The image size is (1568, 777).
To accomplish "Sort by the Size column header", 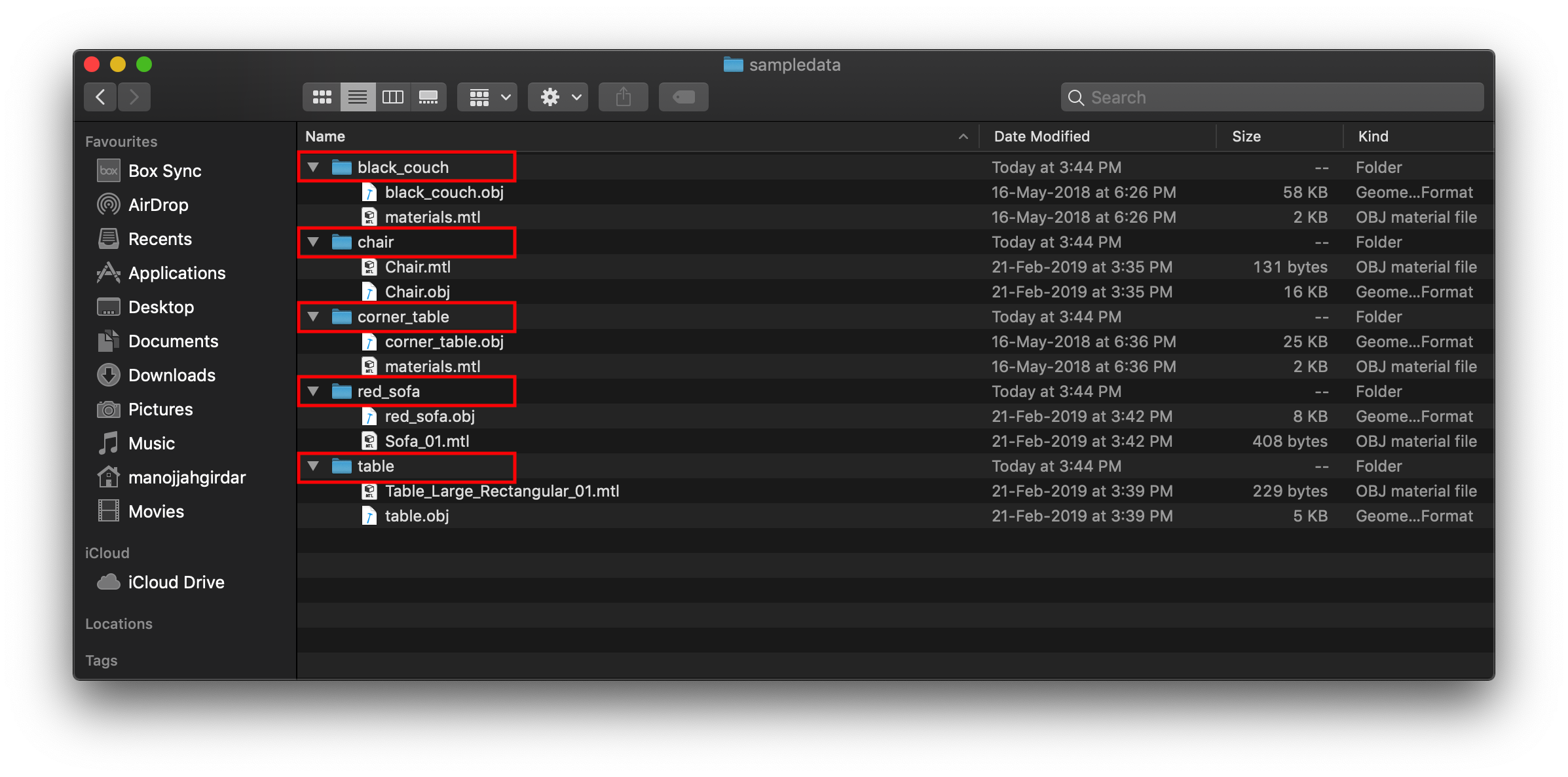I will [1246, 136].
